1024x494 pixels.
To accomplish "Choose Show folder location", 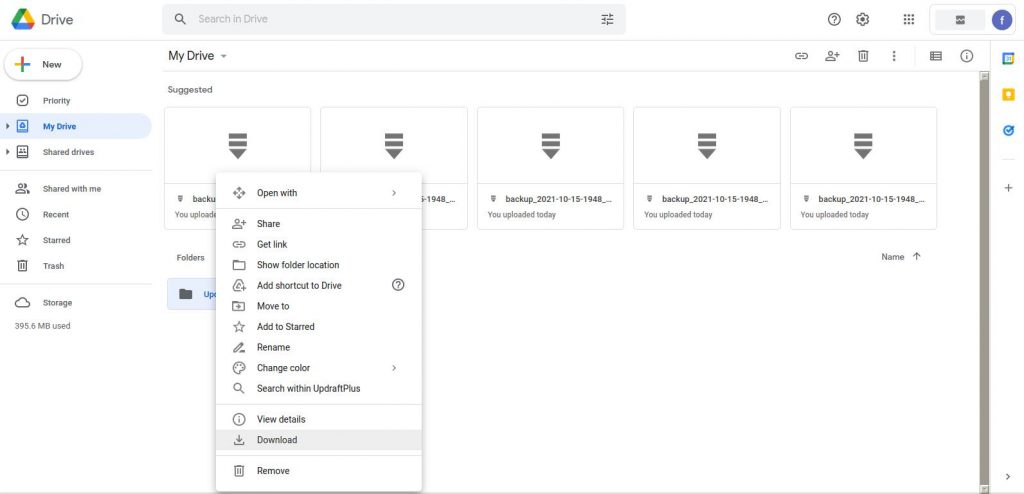I will 319,265.
